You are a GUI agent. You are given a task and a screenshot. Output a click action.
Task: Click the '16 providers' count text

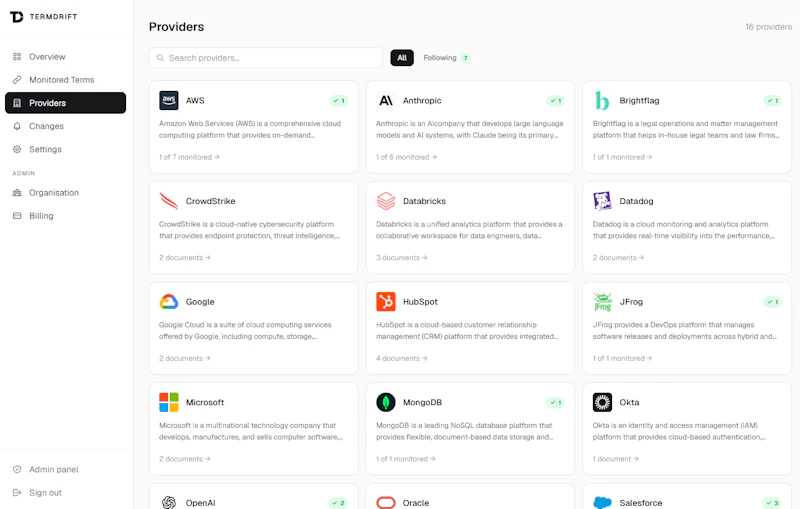768,27
